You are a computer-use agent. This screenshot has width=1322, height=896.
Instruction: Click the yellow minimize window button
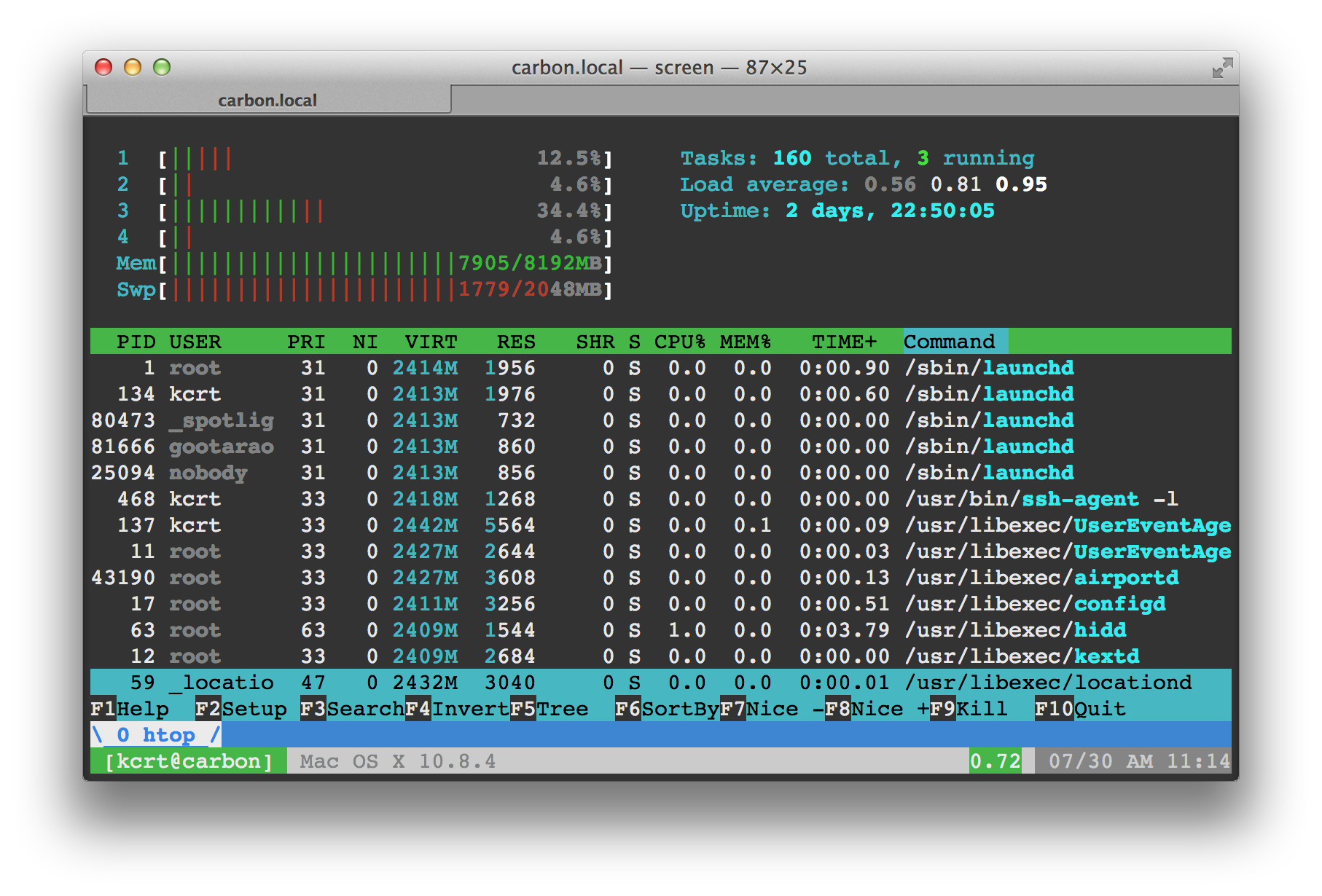[133, 68]
